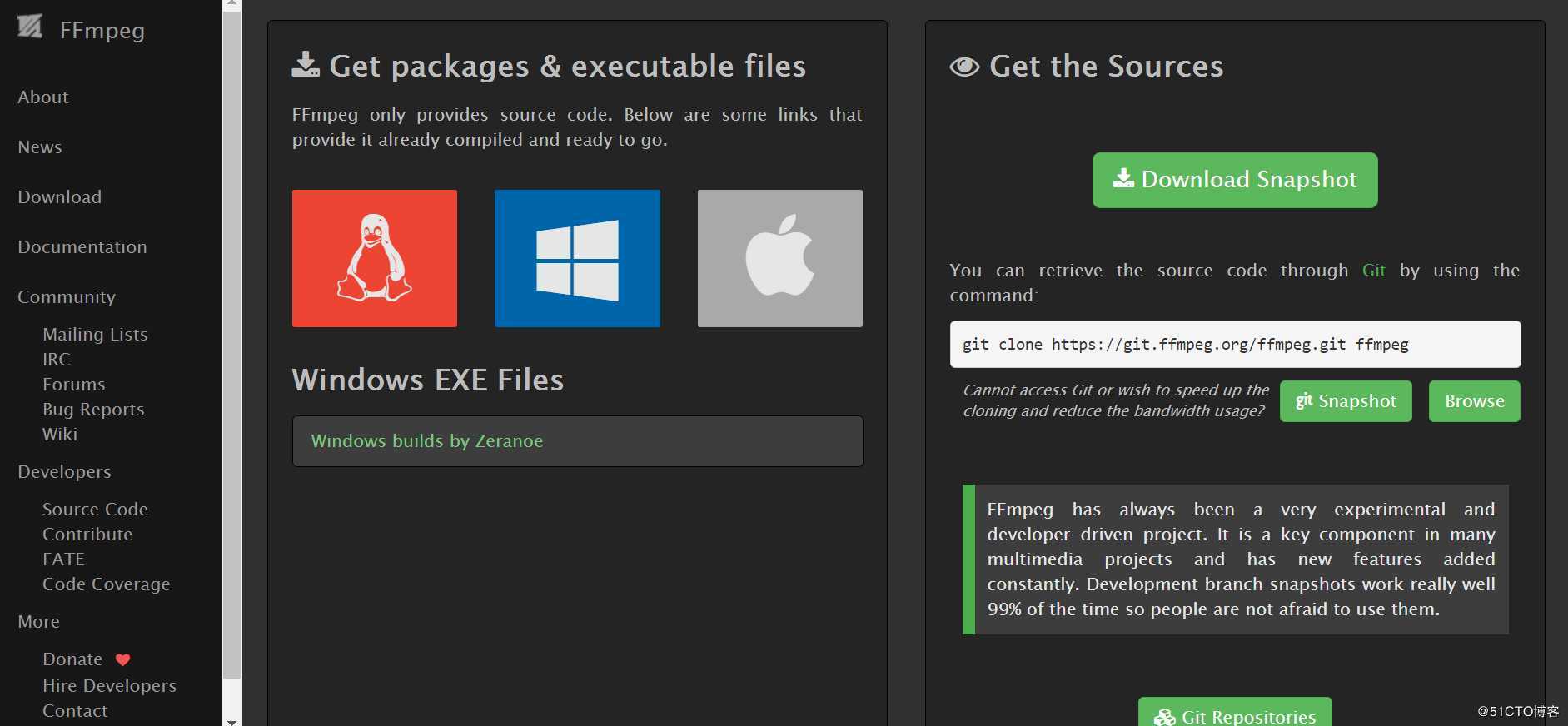This screenshot has width=1568, height=726.
Task: Select the Apple macOS packages tile
Action: pyautogui.click(x=780, y=258)
